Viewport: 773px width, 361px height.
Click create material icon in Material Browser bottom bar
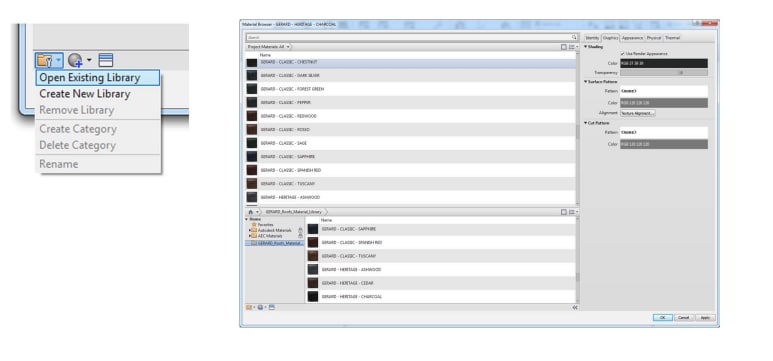[x=260, y=307]
